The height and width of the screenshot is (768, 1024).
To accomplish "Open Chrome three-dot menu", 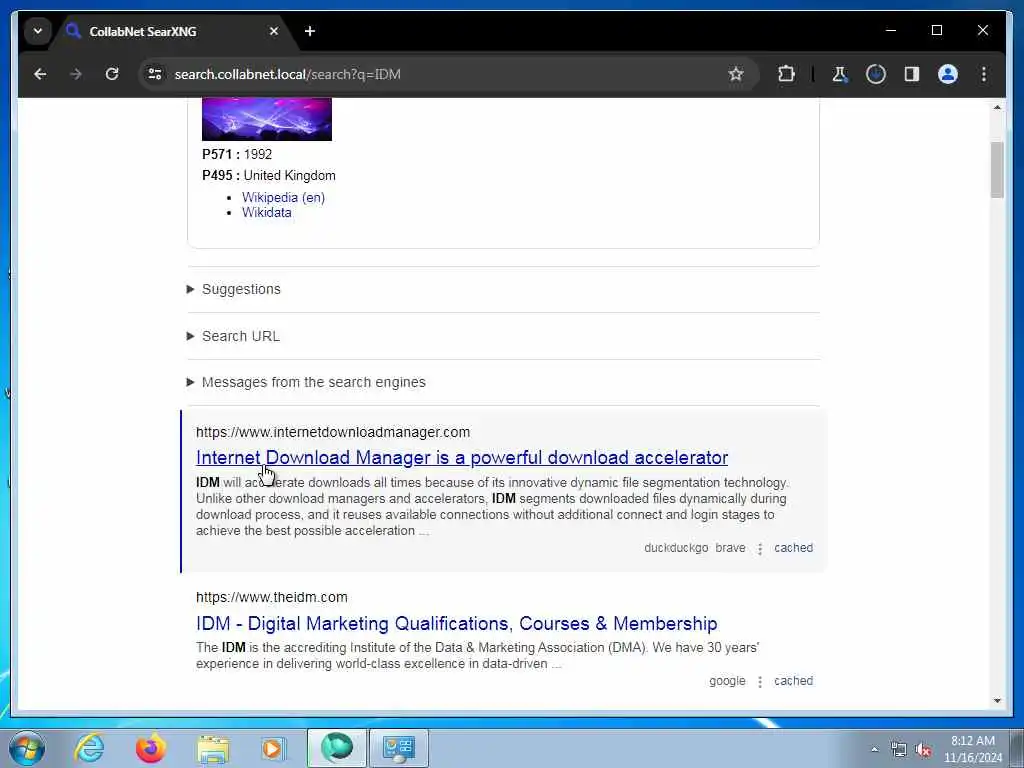I will 984,74.
